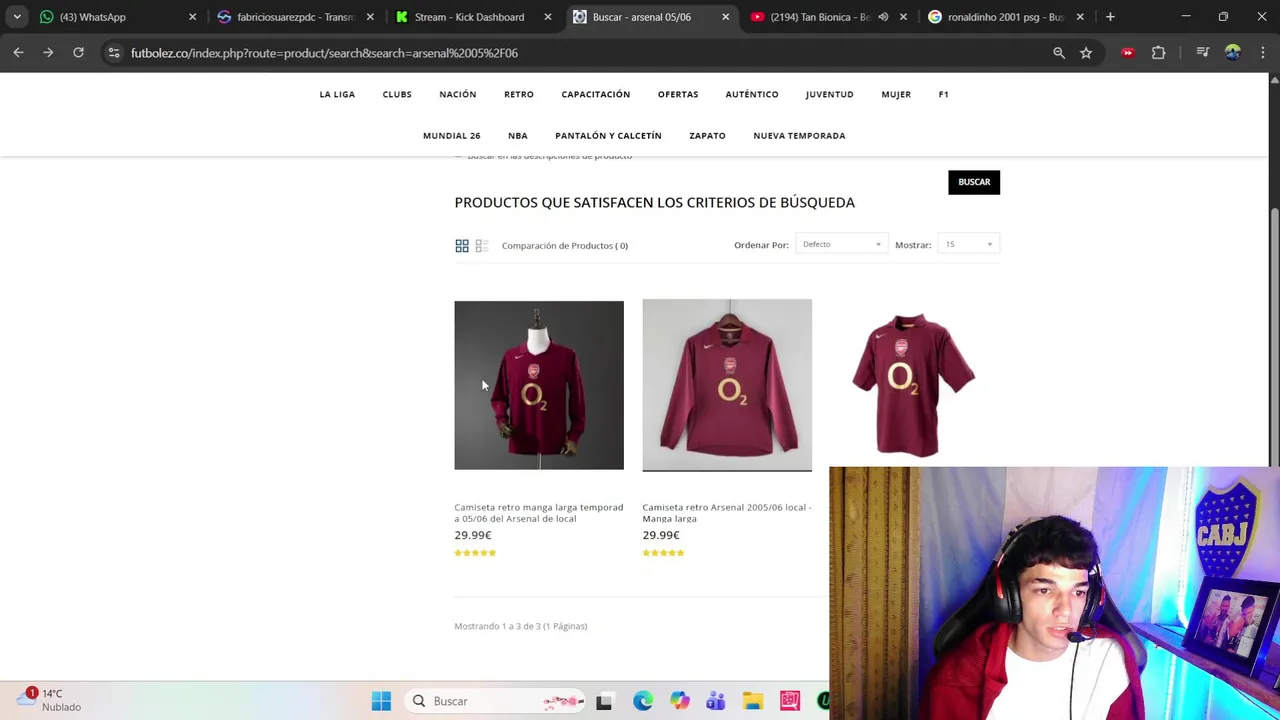This screenshot has height=720, width=1280.
Task: Click the BUSCAR search button
Action: click(x=974, y=182)
